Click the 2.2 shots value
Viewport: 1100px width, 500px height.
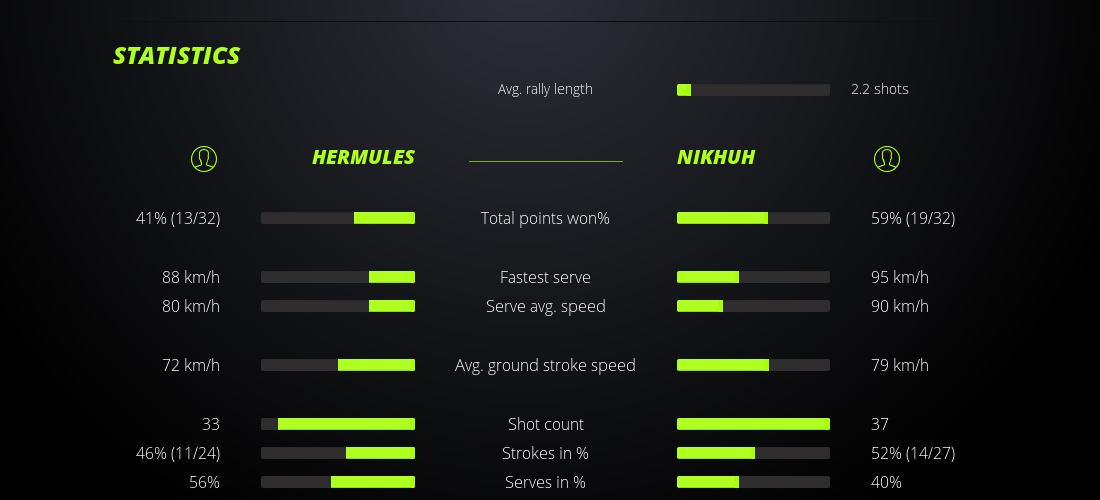tap(880, 89)
